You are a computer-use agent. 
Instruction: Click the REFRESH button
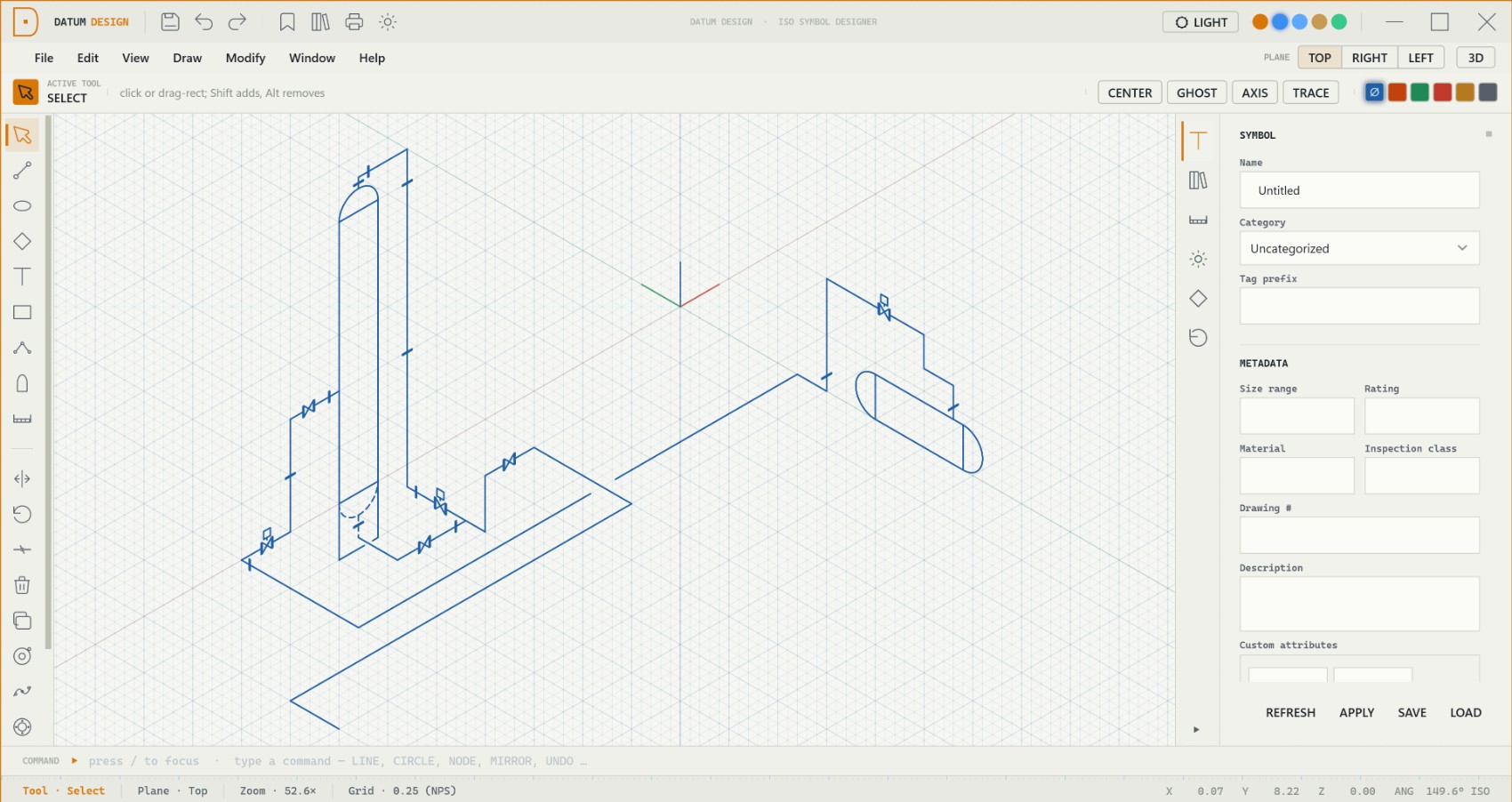(x=1291, y=713)
